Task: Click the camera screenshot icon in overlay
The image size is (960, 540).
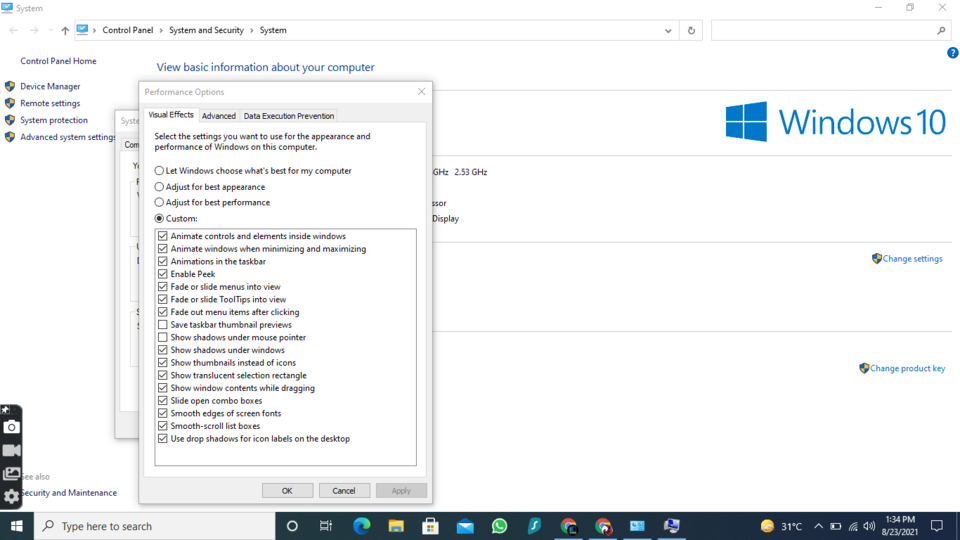Action: [11, 427]
